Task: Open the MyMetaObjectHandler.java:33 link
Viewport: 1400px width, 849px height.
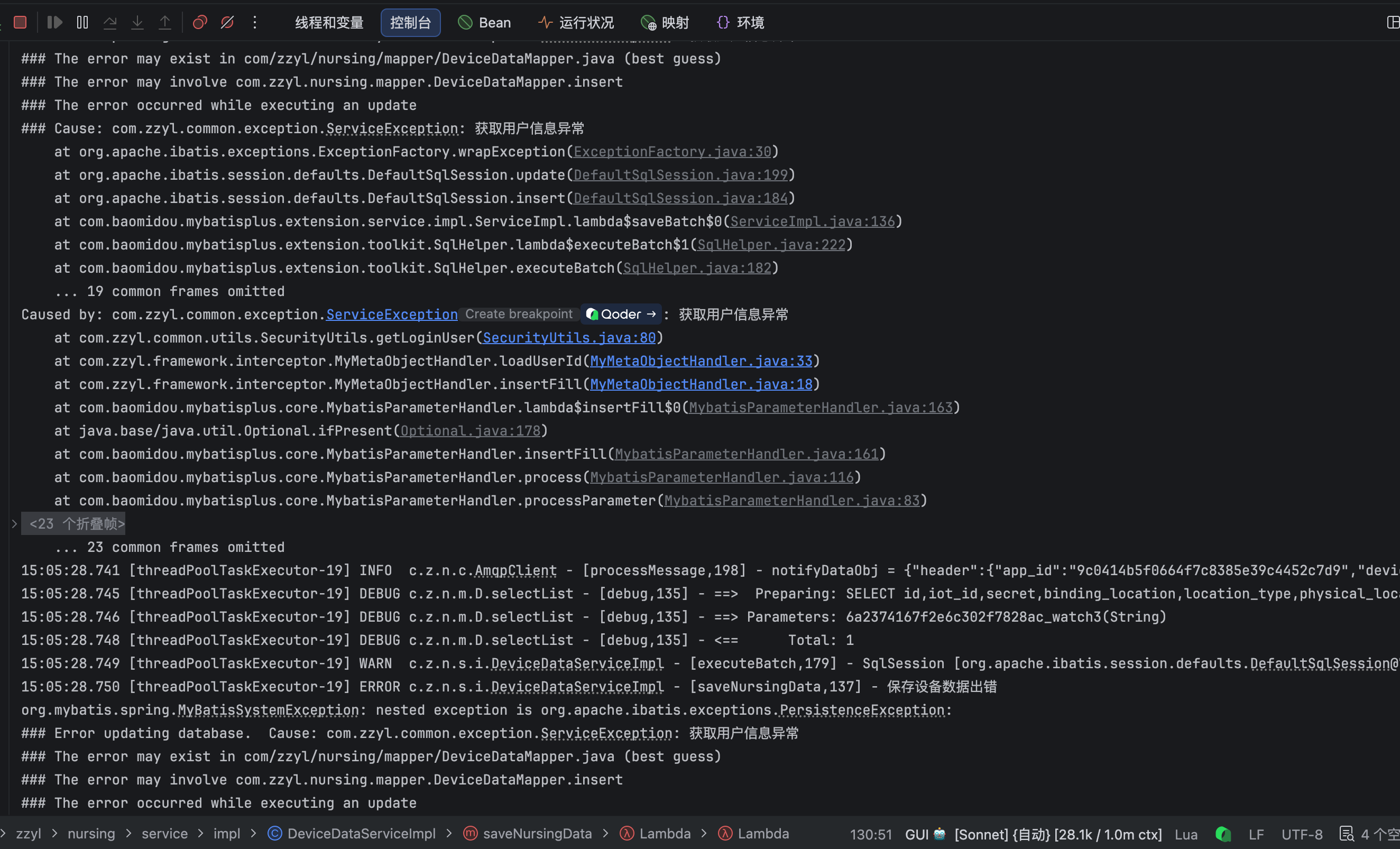Action: coord(701,362)
